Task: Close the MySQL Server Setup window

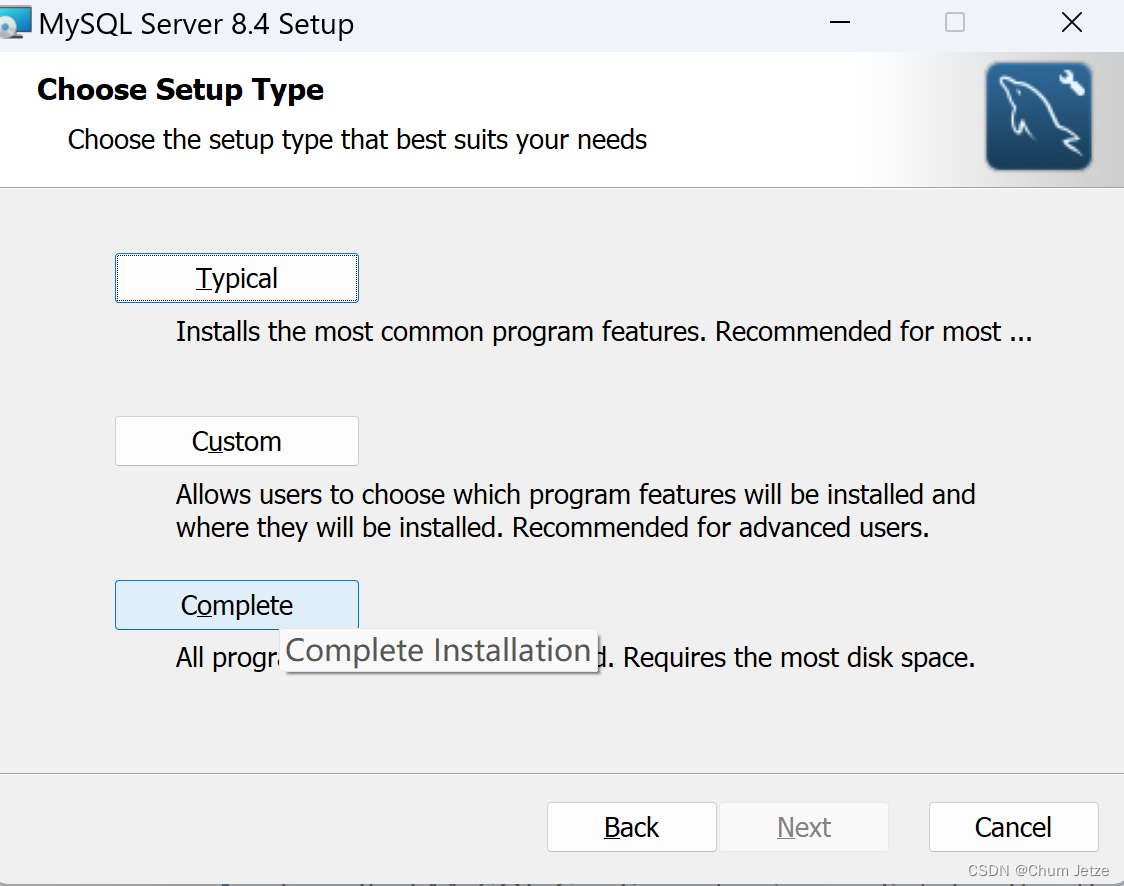Action: pos(1071,22)
